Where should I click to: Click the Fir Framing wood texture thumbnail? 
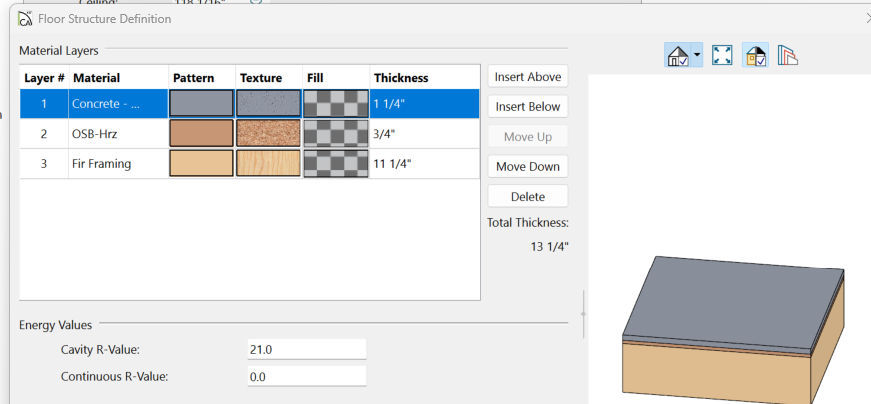(268, 164)
